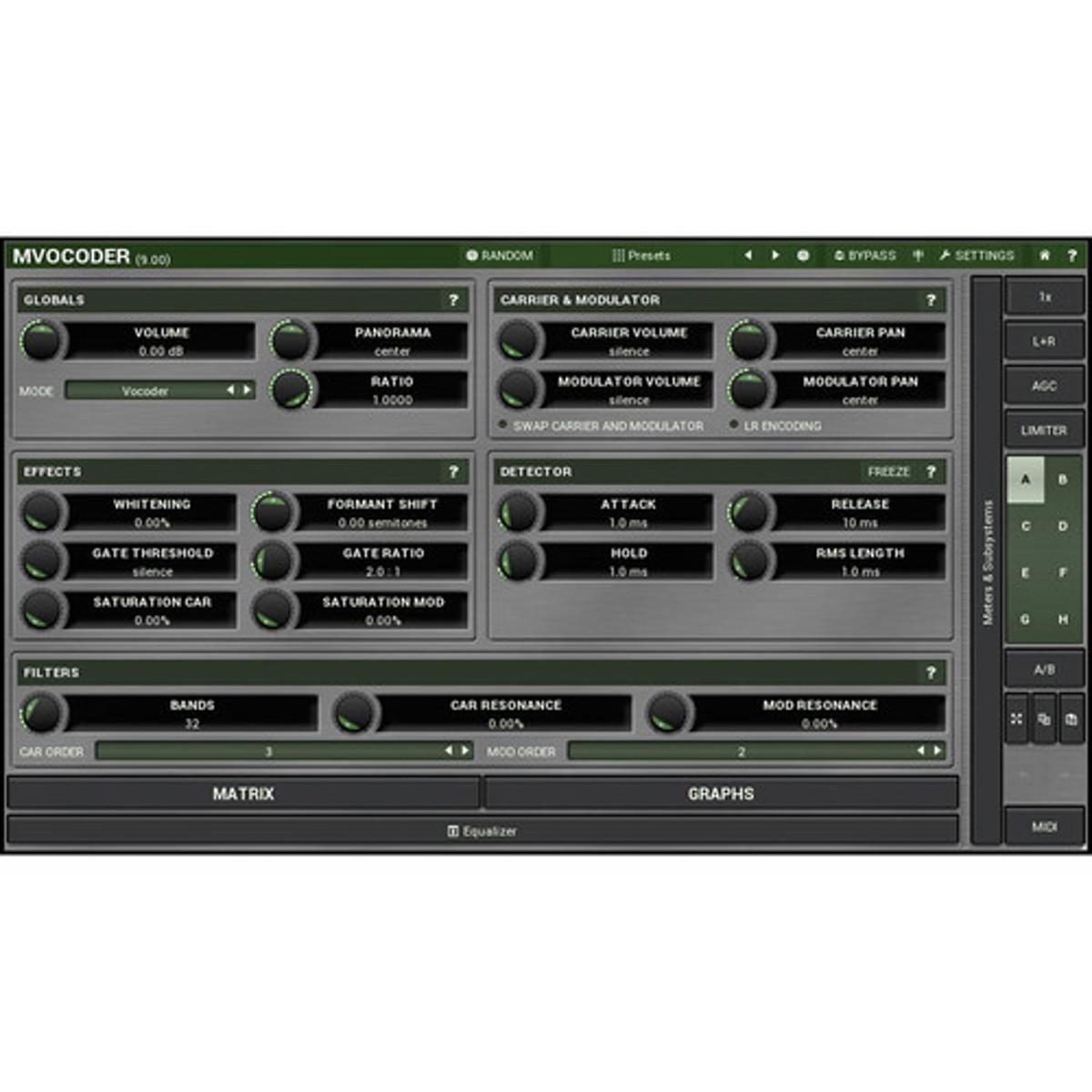Image resolution: width=1092 pixels, height=1092 pixels.
Task: Open Settings with the wrench icon
Action: (x=976, y=256)
